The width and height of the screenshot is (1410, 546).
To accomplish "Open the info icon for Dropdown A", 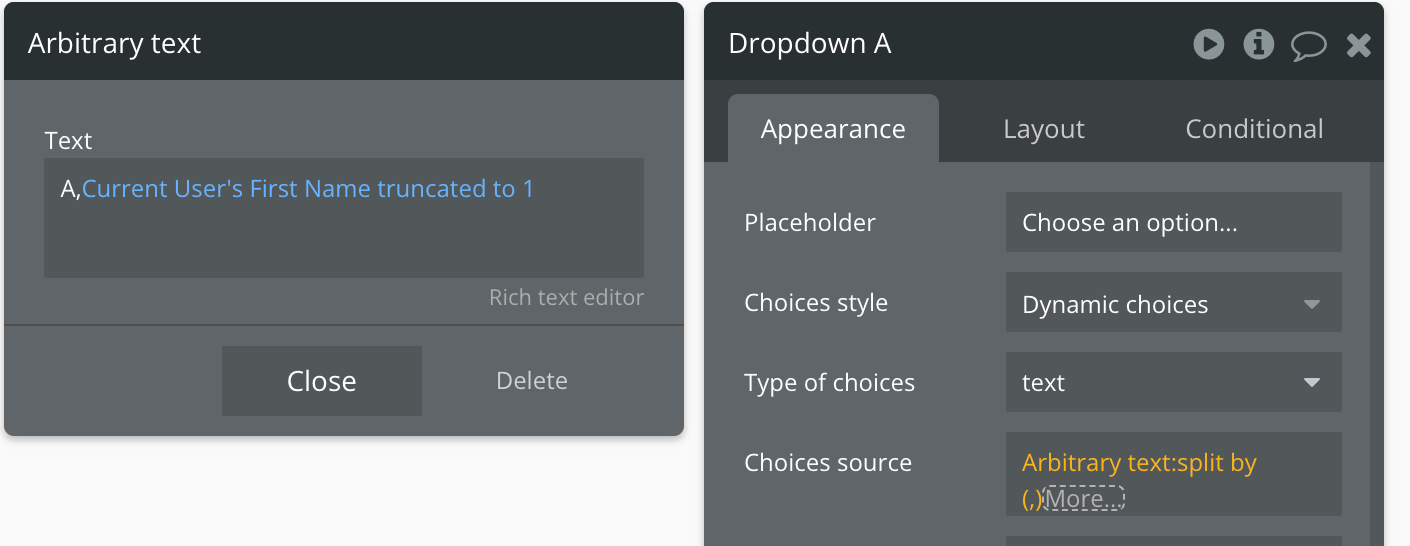I will coord(1258,44).
